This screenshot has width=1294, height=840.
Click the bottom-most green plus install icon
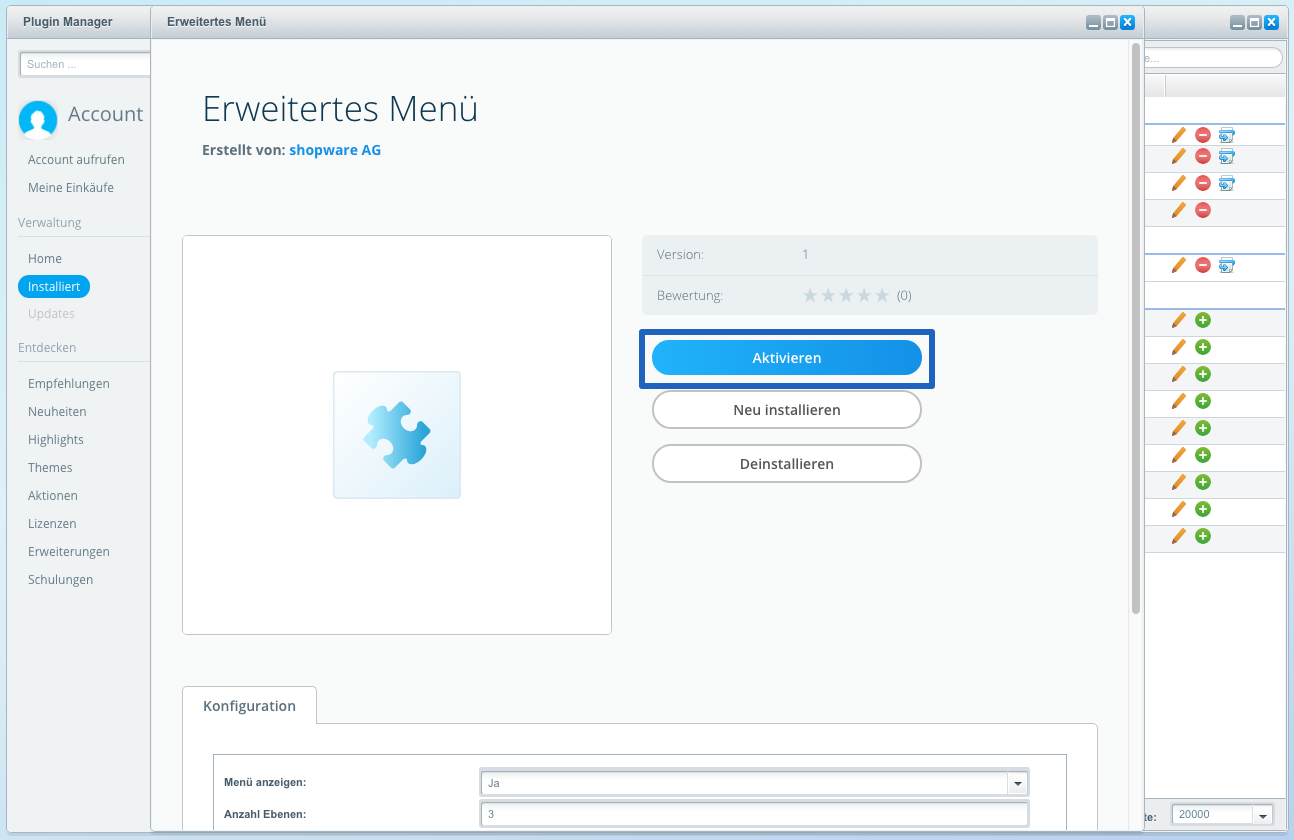pyautogui.click(x=1203, y=536)
